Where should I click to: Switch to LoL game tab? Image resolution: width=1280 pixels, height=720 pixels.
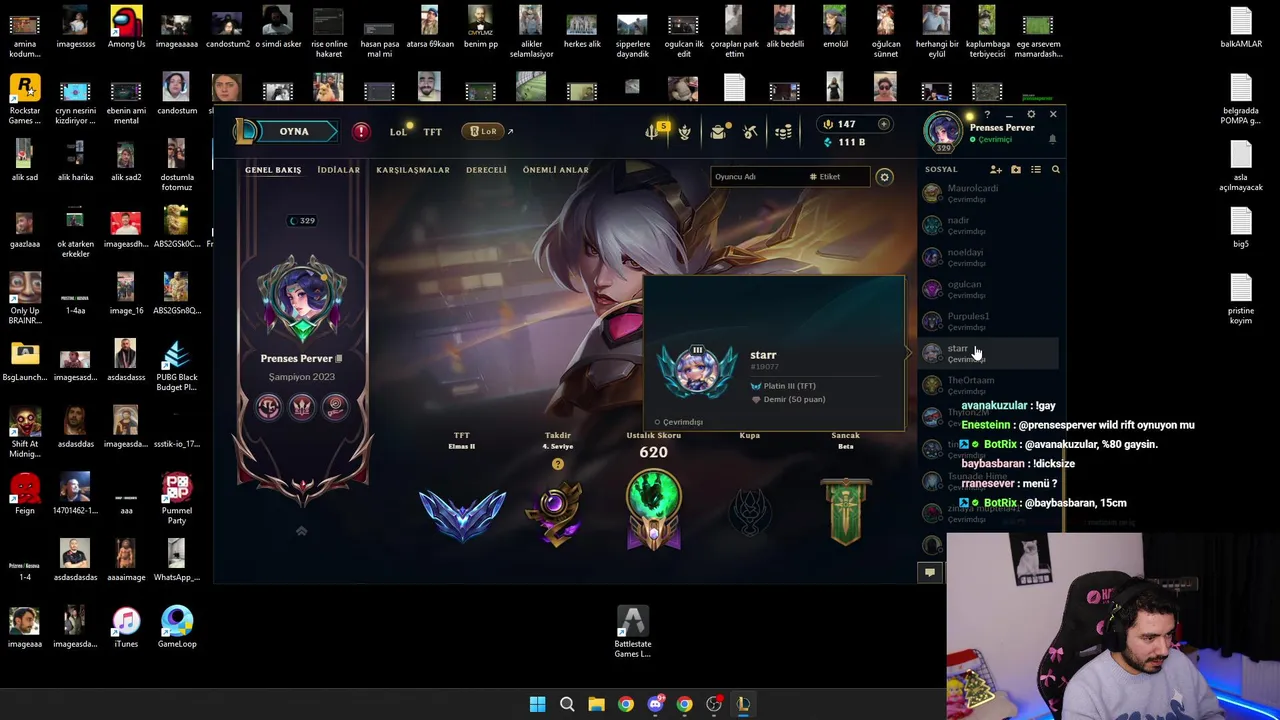point(398,132)
